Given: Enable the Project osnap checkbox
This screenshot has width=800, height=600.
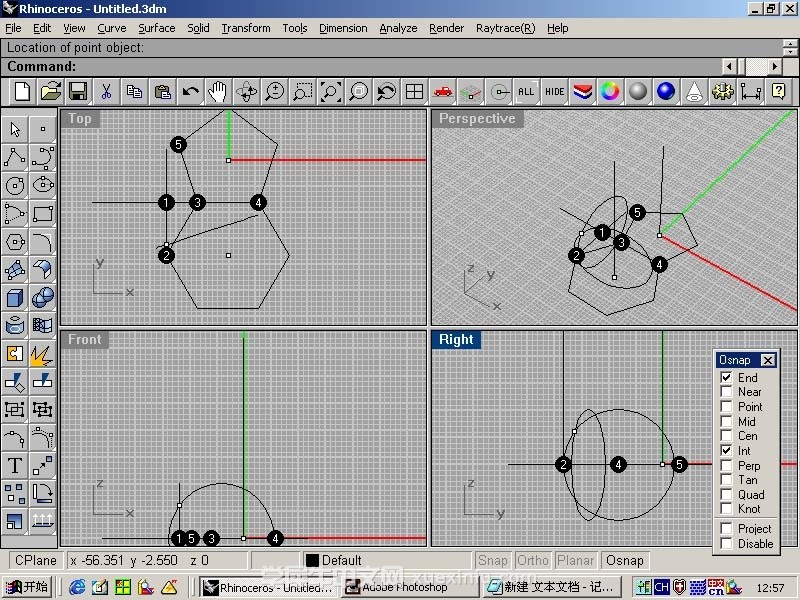Looking at the screenshot, I should 727,529.
